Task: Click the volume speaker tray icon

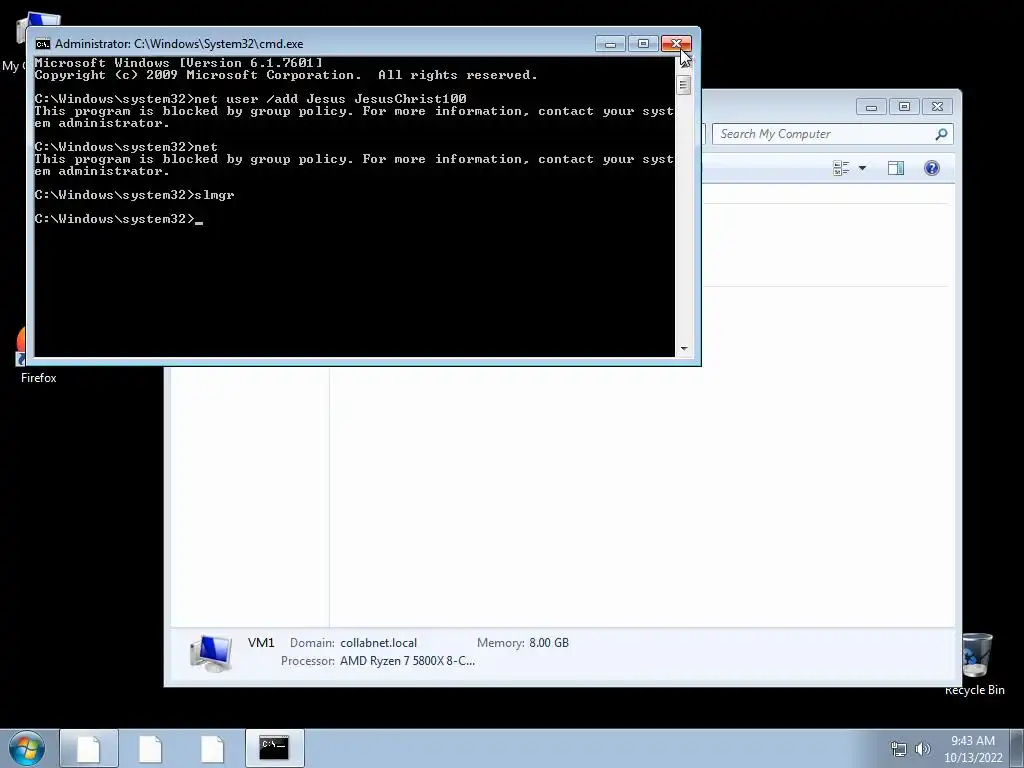Action: click(x=923, y=749)
